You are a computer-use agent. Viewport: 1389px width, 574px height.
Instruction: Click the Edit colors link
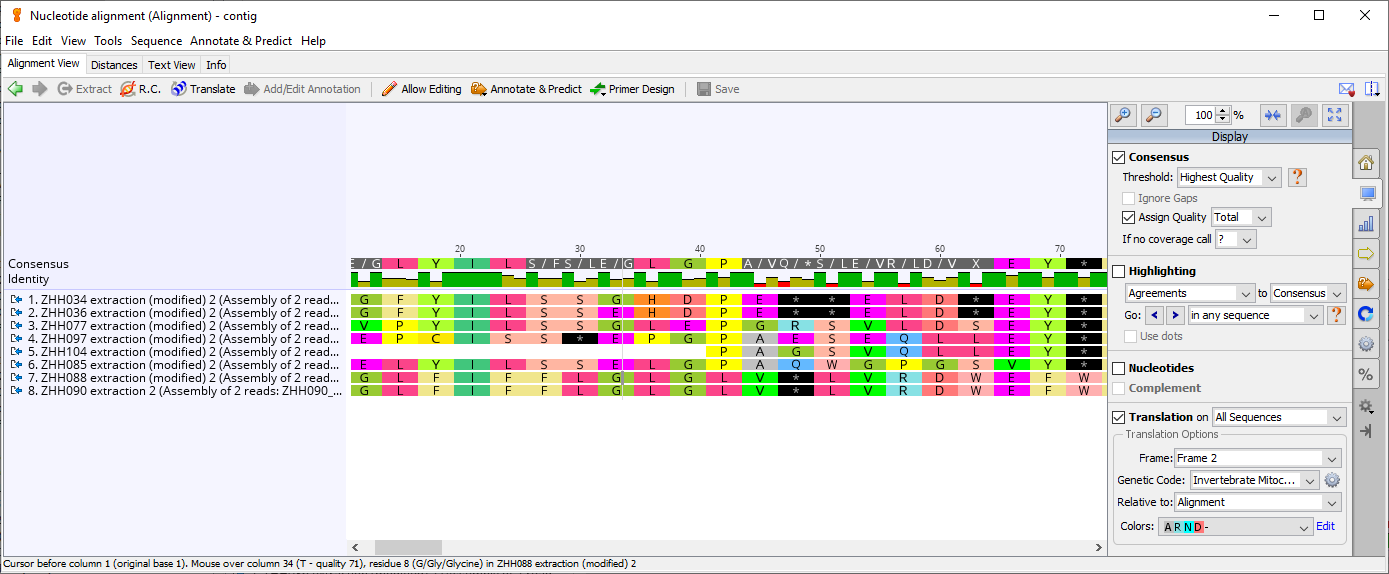(x=1325, y=526)
